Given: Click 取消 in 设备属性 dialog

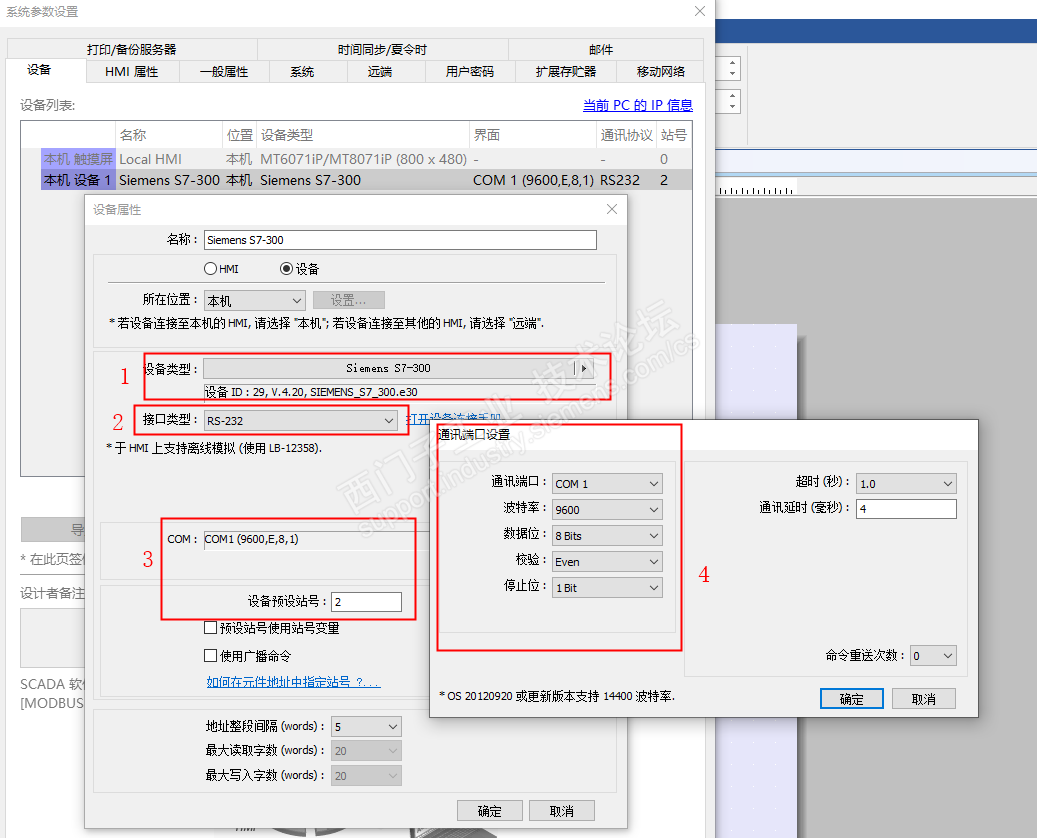Looking at the screenshot, I should (562, 811).
